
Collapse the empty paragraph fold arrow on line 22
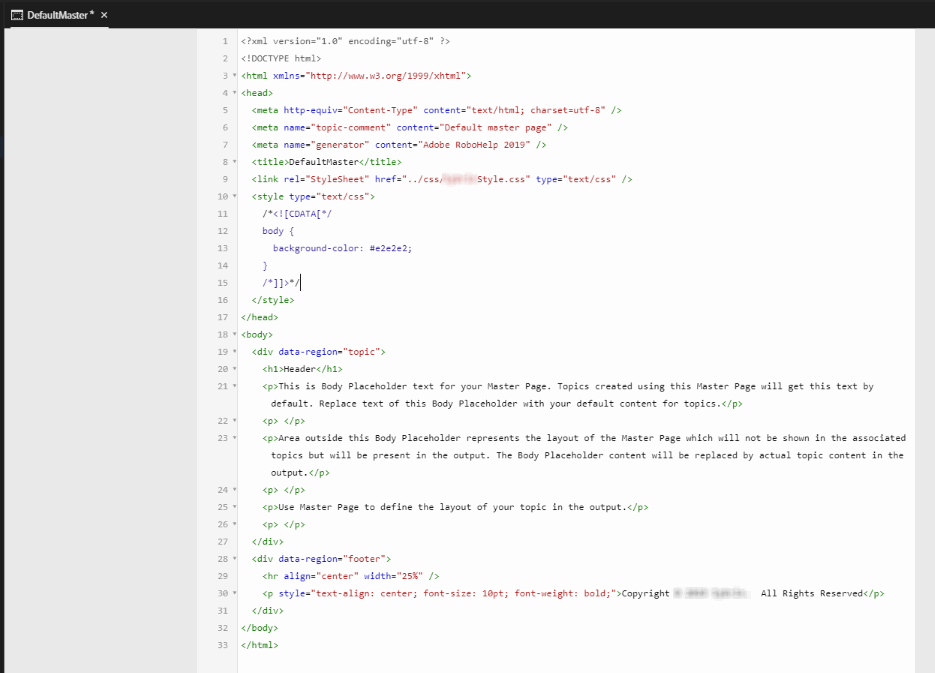coord(234,421)
